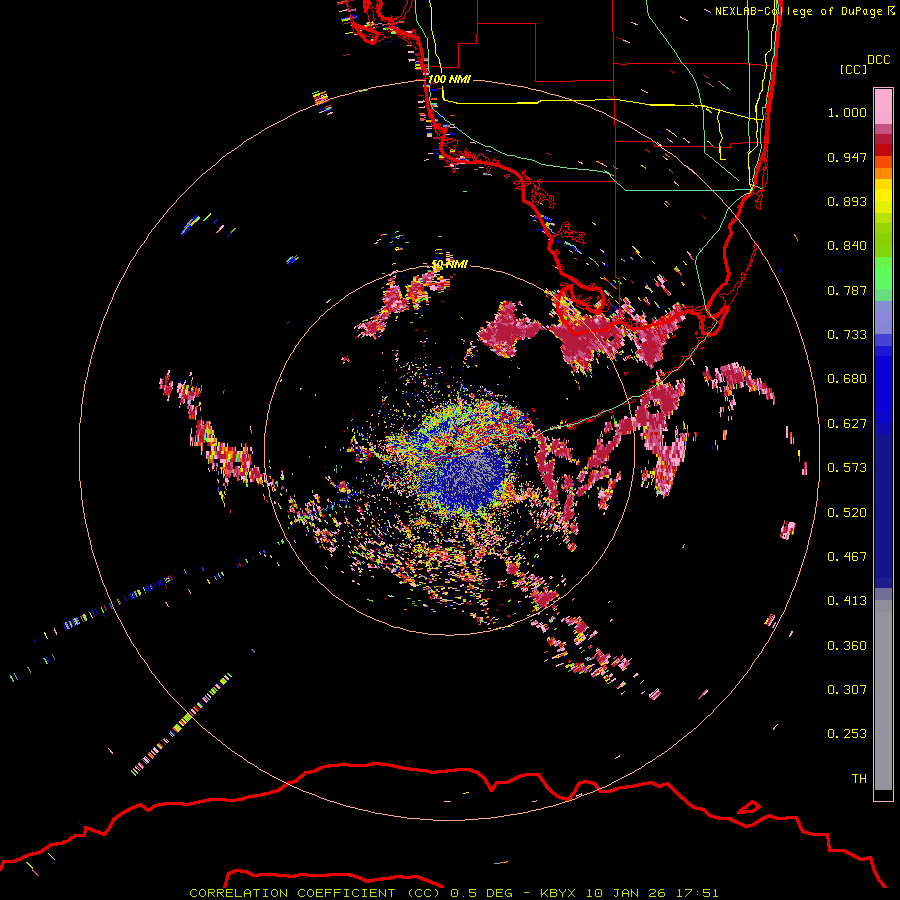Click the 100 NMI range ring label
900x900 pixels.
pyautogui.click(x=449, y=79)
